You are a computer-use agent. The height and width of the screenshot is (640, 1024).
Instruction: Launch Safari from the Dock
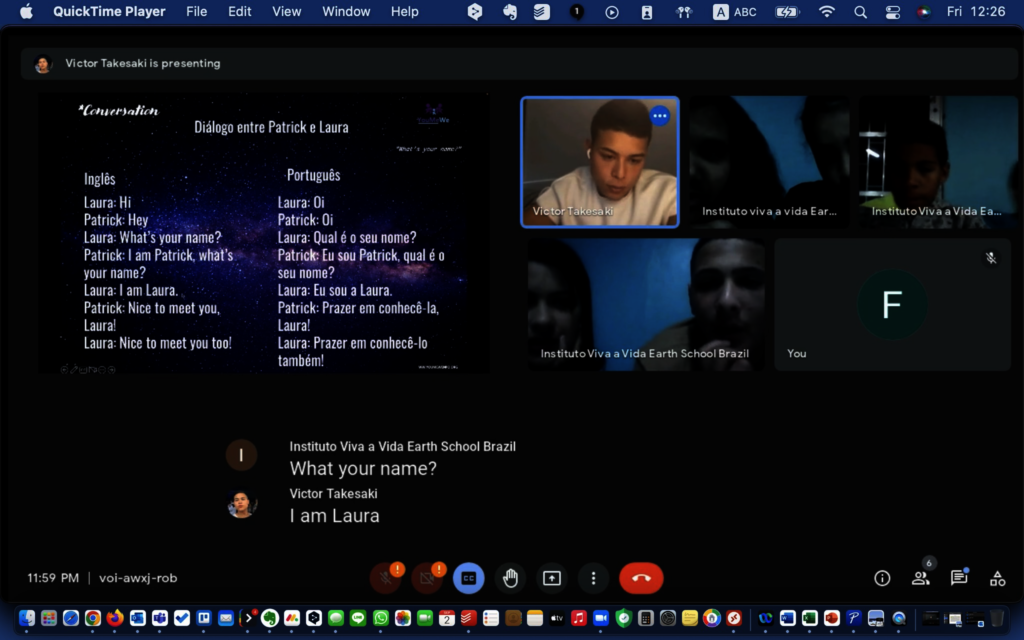[71, 618]
